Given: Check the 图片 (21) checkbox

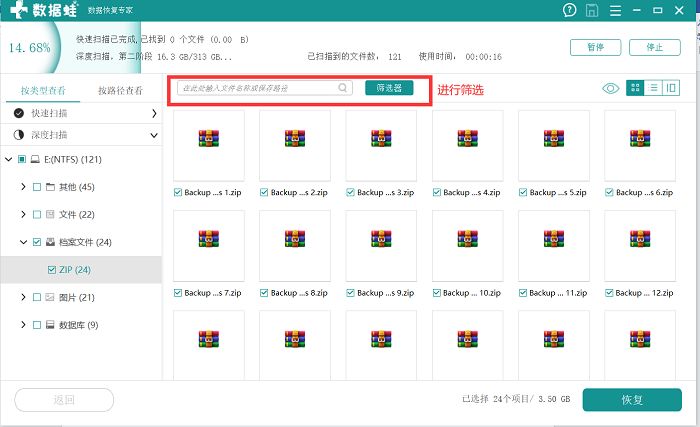Looking at the screenshot, I should 37,297.
